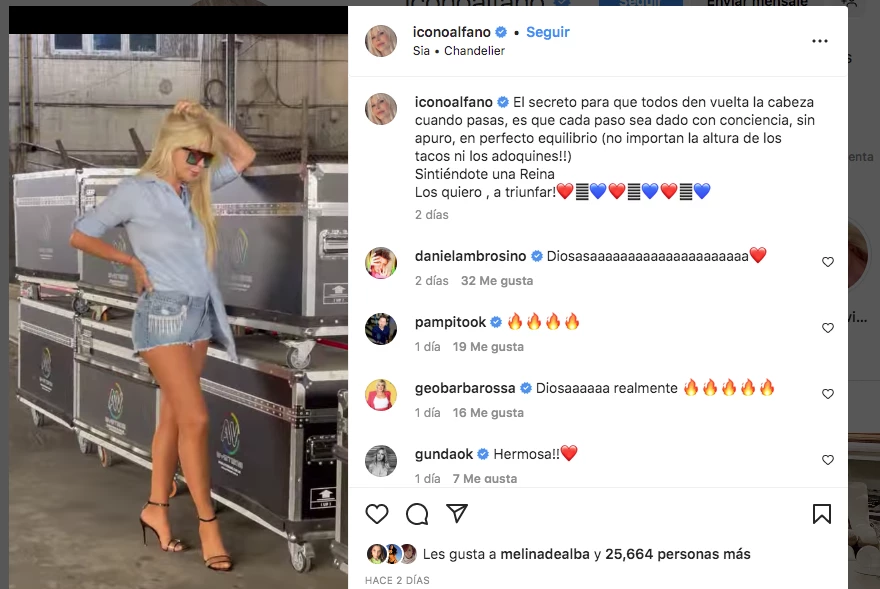
Task: Open Sia Chandelier audio link
Action: 459,51
